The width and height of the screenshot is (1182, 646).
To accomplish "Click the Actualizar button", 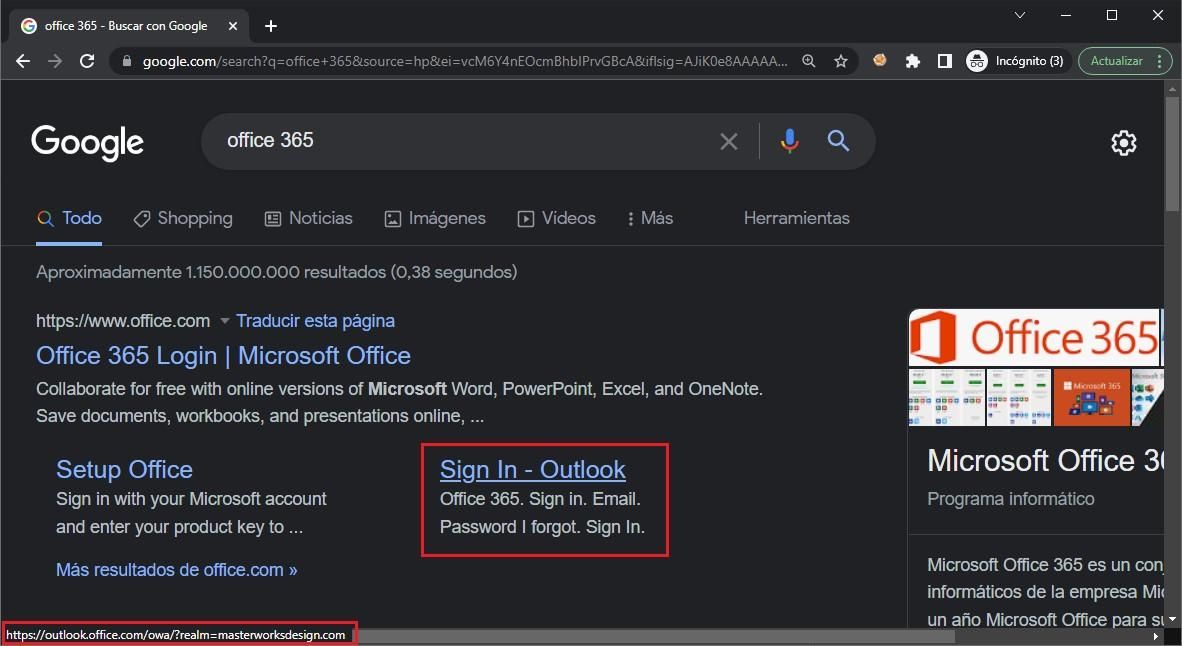I will 1117,60.
